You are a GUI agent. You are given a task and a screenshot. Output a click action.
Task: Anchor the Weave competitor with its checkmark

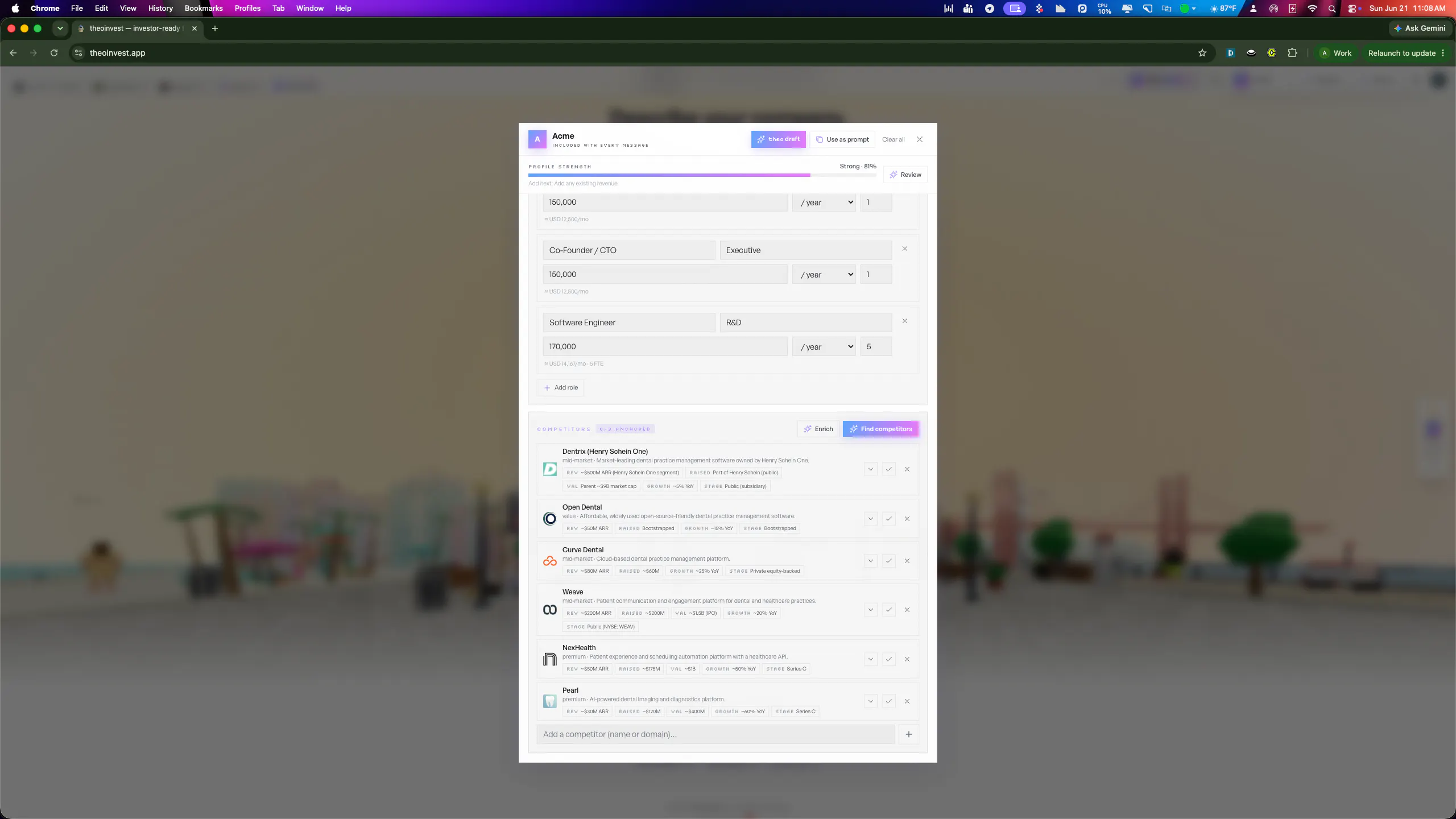tap(889, 610)
